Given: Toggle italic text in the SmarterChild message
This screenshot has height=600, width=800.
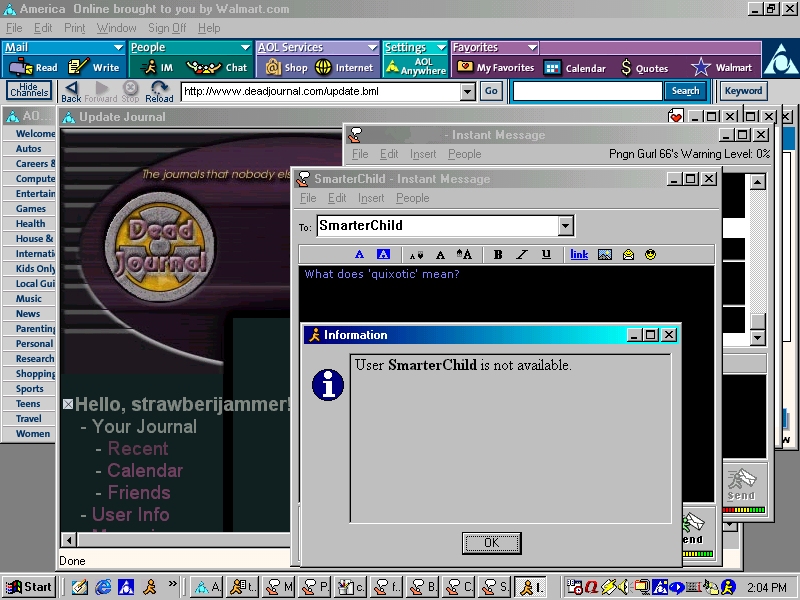Looking at the screenshot, I should (521, 255).
